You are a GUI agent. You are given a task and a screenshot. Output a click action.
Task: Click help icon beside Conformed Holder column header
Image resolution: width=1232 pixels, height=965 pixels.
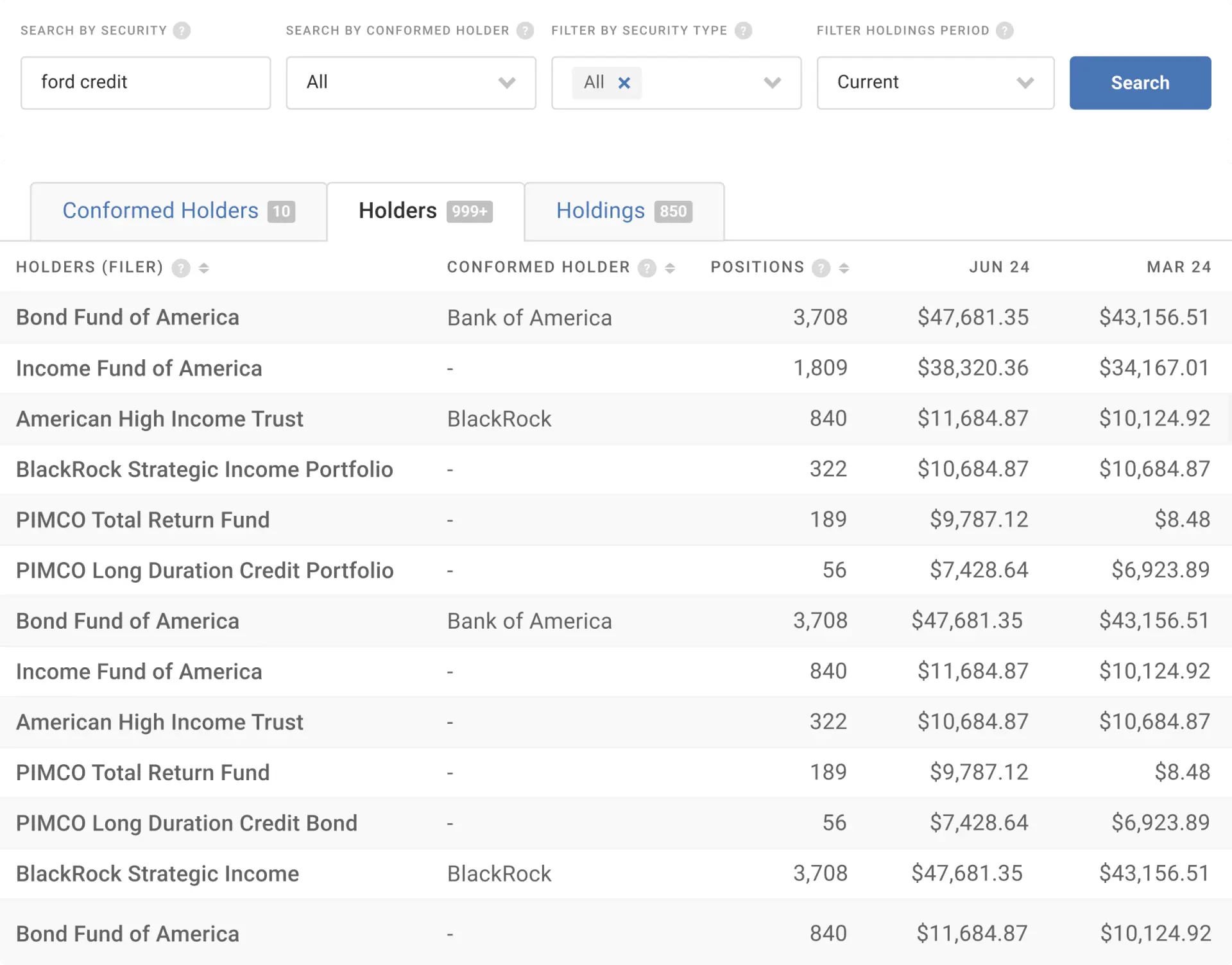pos(647,268)
